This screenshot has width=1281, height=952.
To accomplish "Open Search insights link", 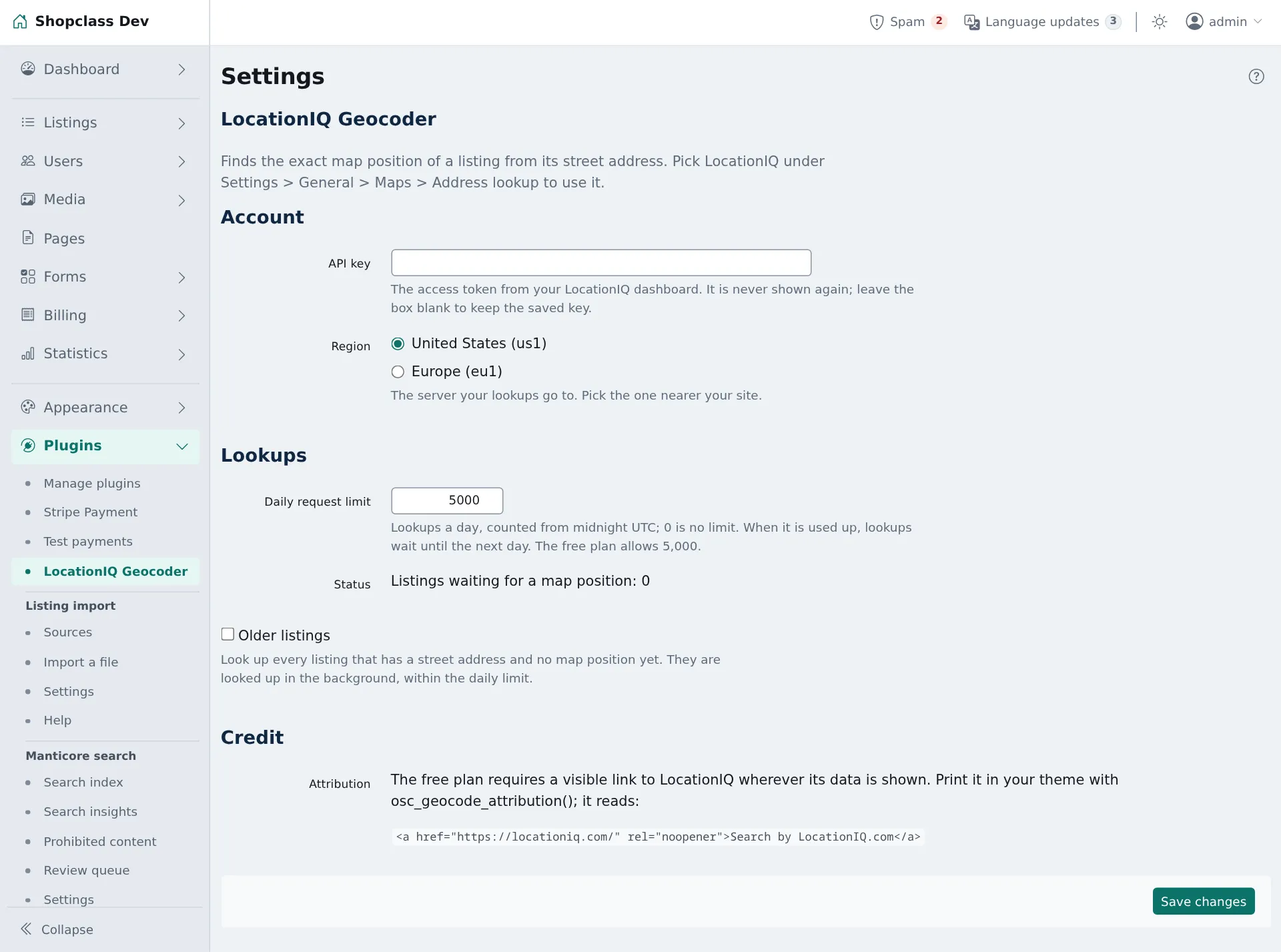I will click(x=90, y=812).
